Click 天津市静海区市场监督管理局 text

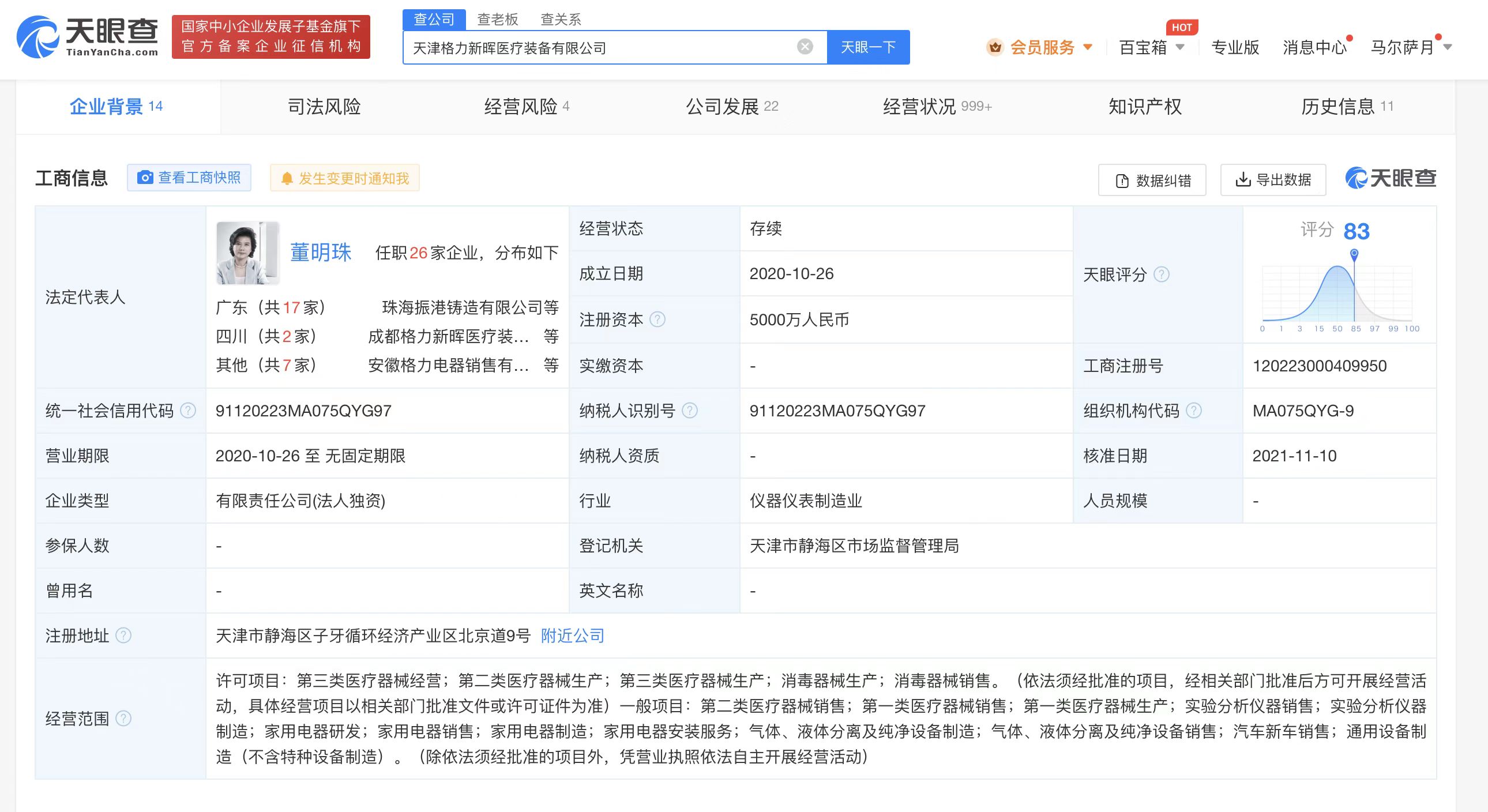854,546
